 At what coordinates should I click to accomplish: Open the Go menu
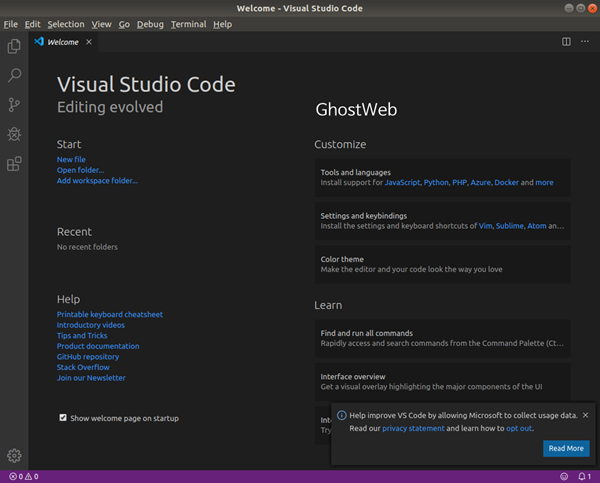click(x=124, y=24)
